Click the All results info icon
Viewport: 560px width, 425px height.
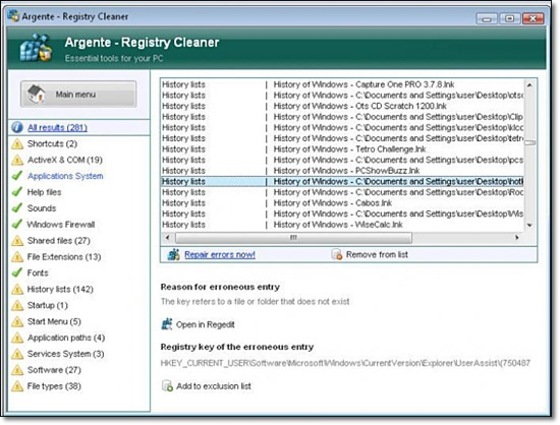(17, 128)
